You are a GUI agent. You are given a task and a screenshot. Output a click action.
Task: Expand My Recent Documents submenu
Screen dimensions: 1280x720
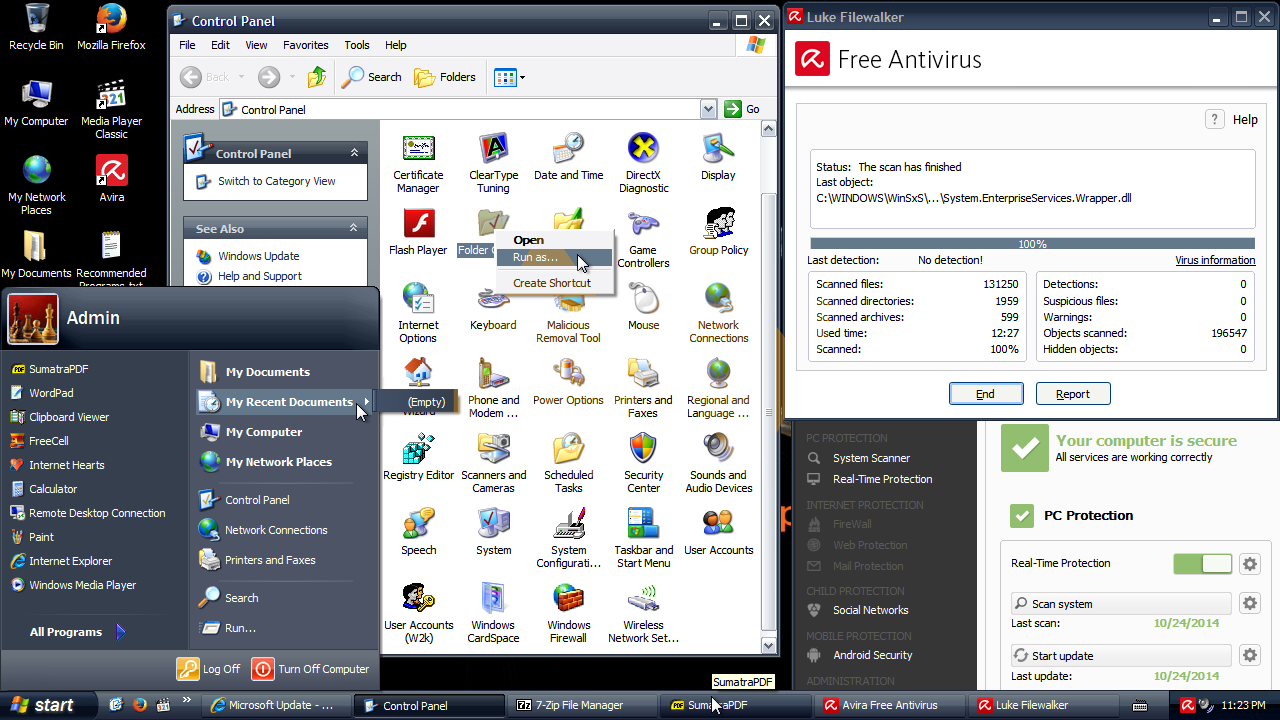coord(285,402)
